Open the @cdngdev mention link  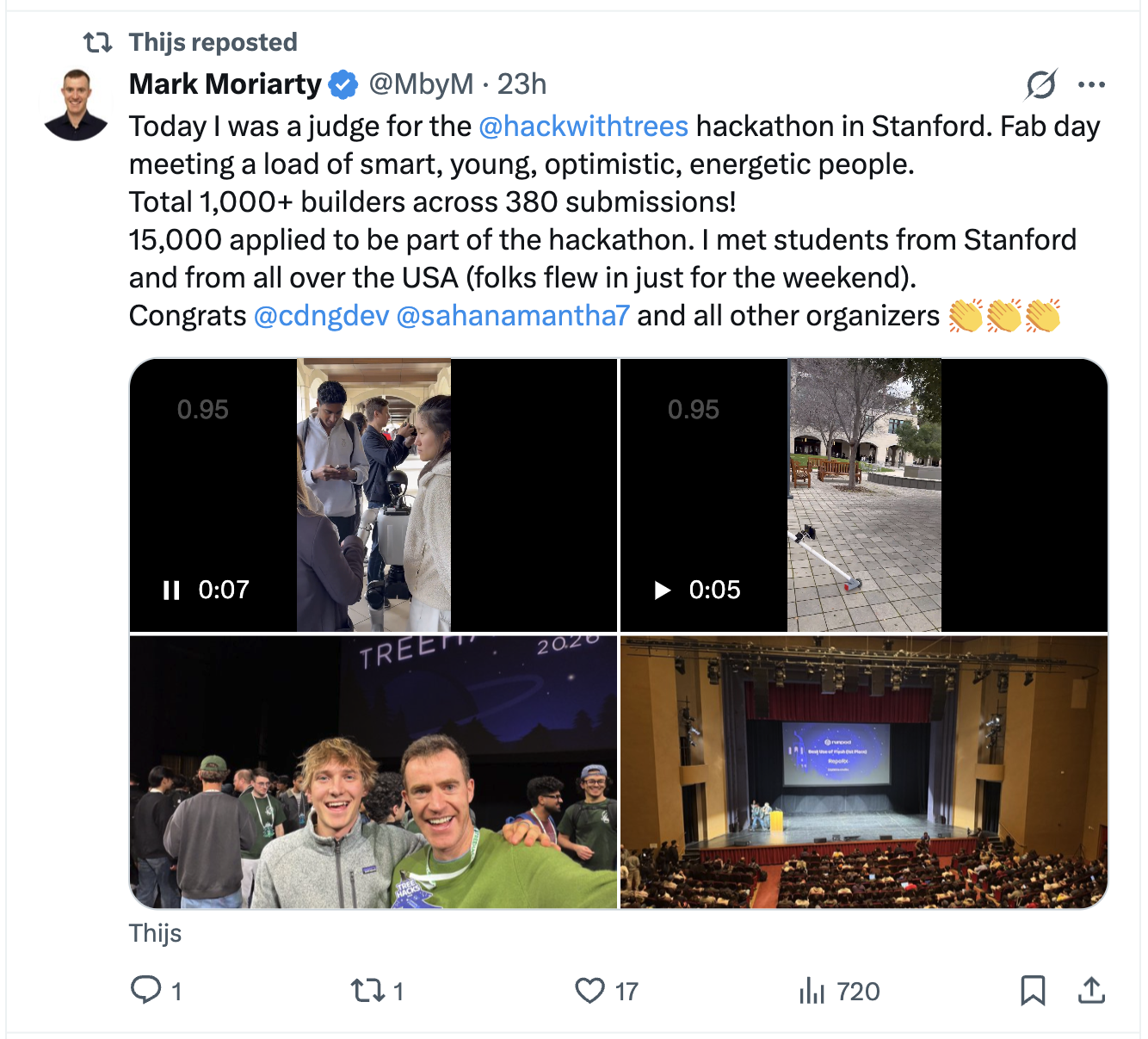pos(321,316)
